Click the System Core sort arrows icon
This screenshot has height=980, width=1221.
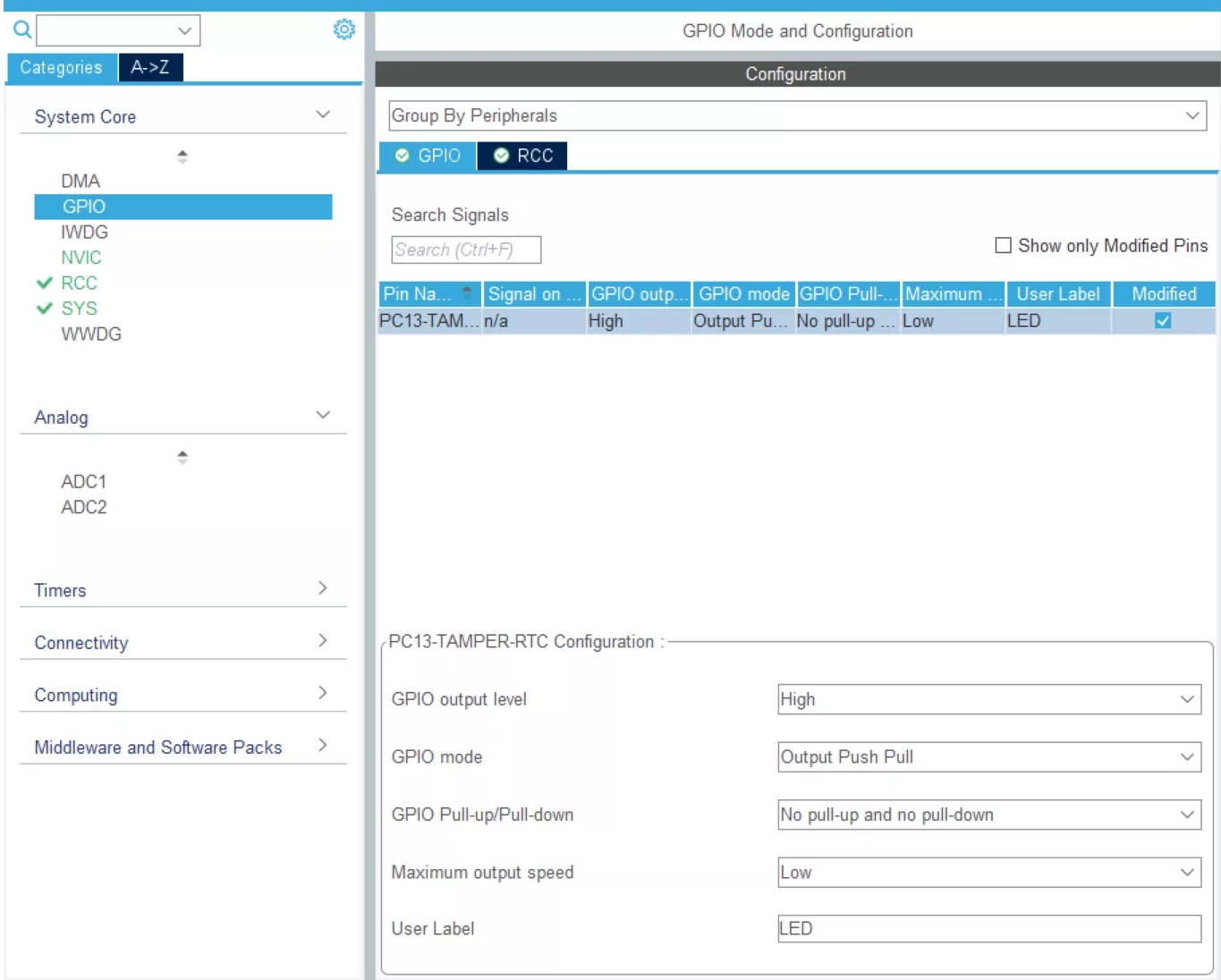pyautogui.click(x=182, y=156)
